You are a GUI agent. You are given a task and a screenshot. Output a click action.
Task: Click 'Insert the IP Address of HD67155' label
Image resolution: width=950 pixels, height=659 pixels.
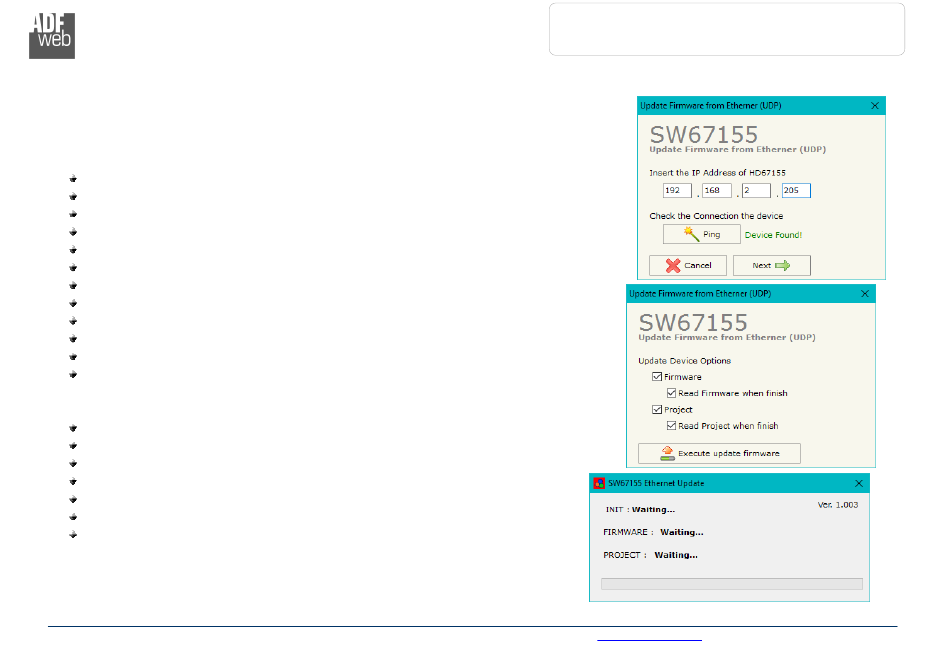[717, 173]
